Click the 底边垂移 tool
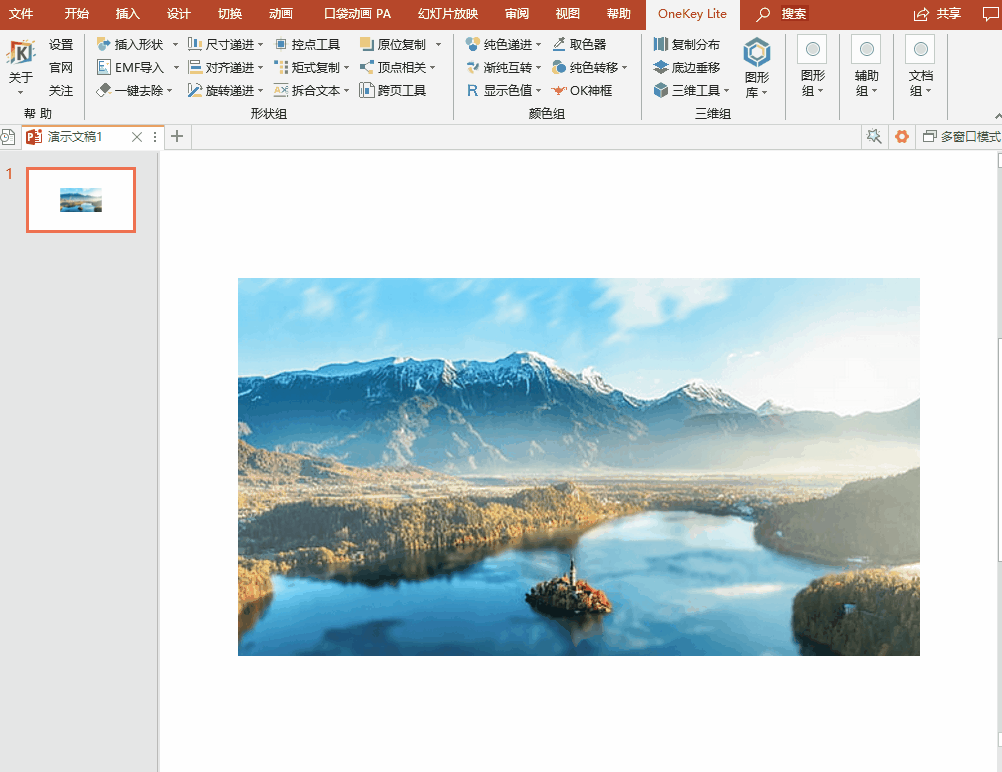1002x772 pixels. point(687,67)
